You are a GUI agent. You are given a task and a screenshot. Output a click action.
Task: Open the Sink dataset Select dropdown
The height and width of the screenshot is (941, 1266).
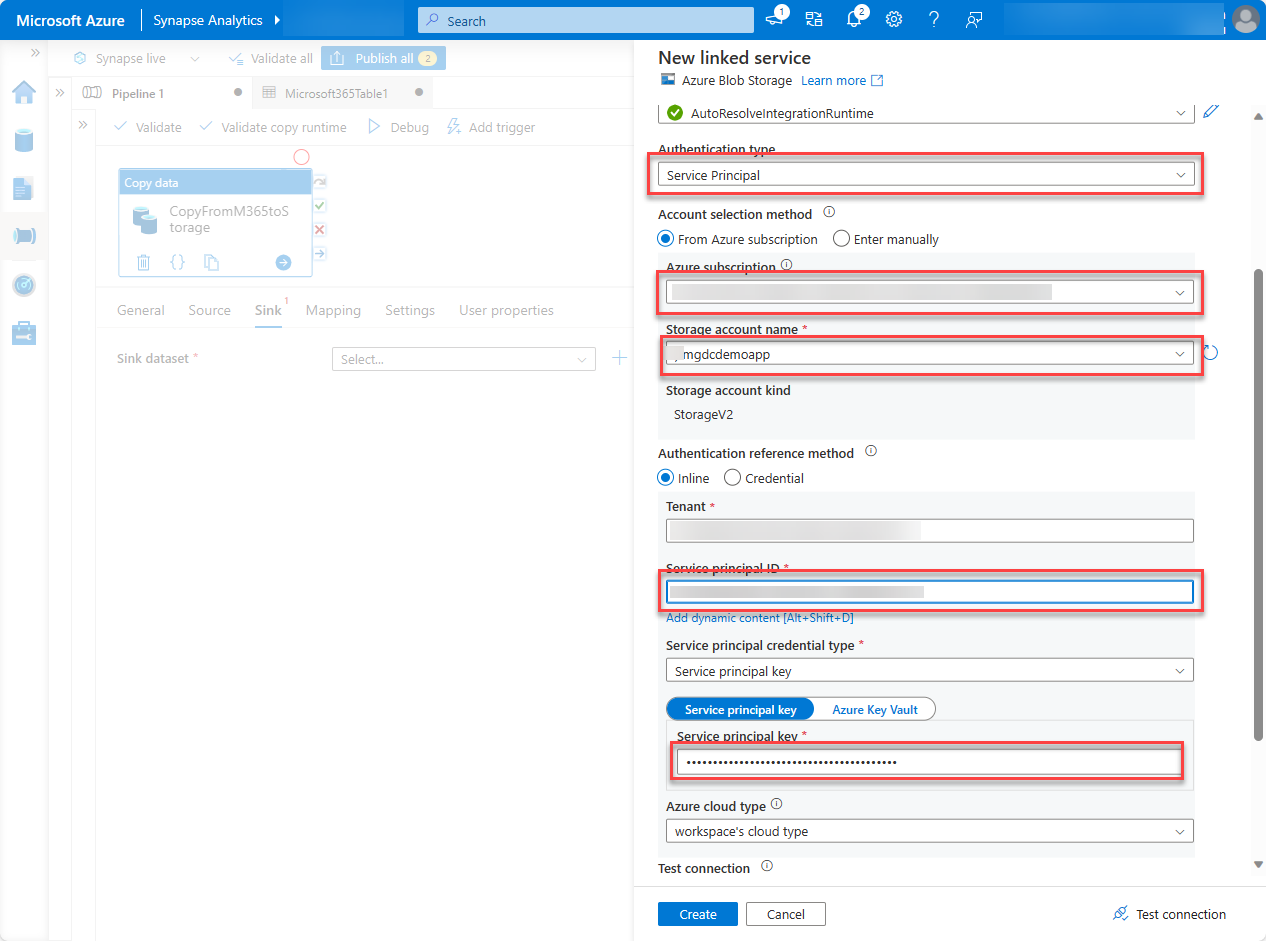pyautogui.click(x=463, y=358)
